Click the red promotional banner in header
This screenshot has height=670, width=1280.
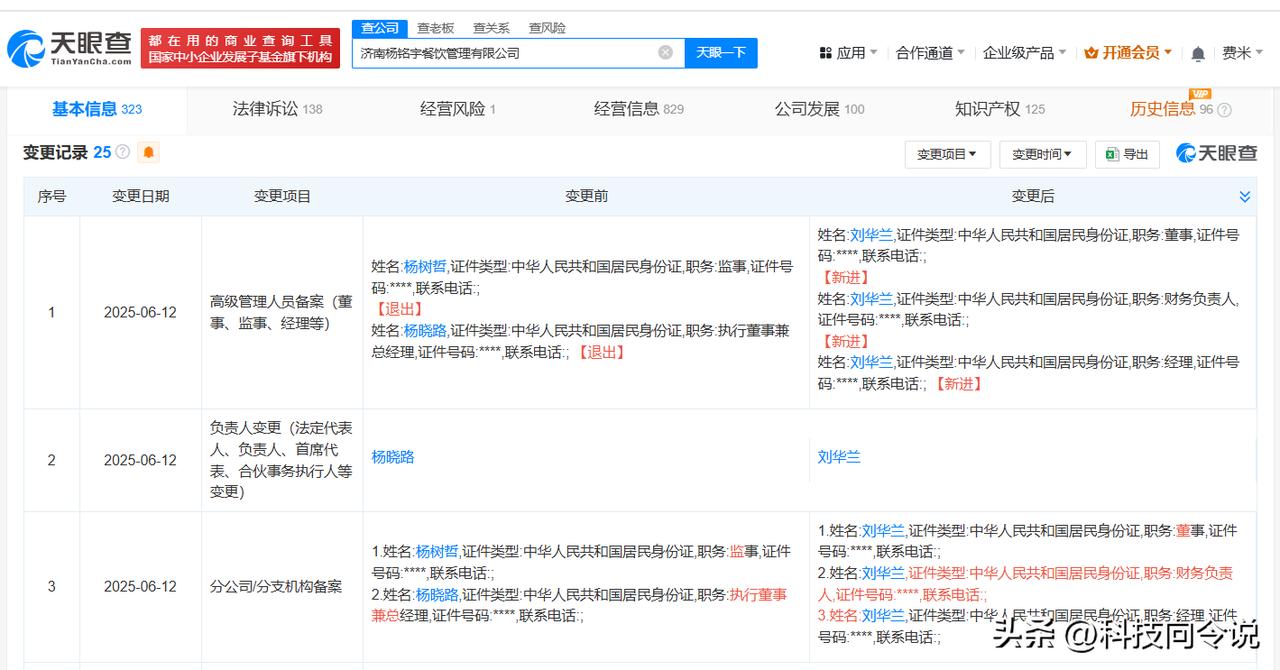pos(241,48)
